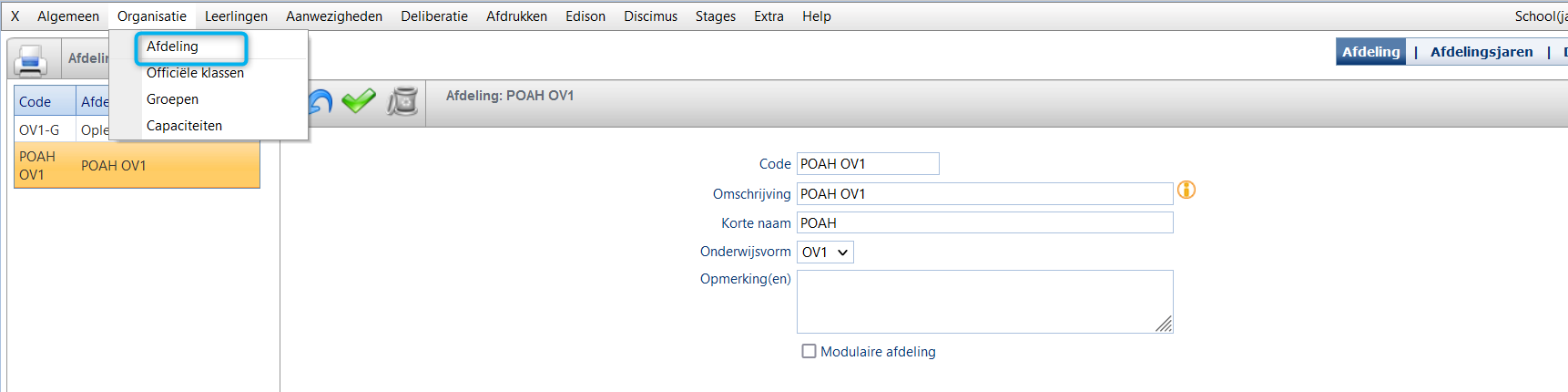
Task: Click the printer icon
Action: coord(32,60)
